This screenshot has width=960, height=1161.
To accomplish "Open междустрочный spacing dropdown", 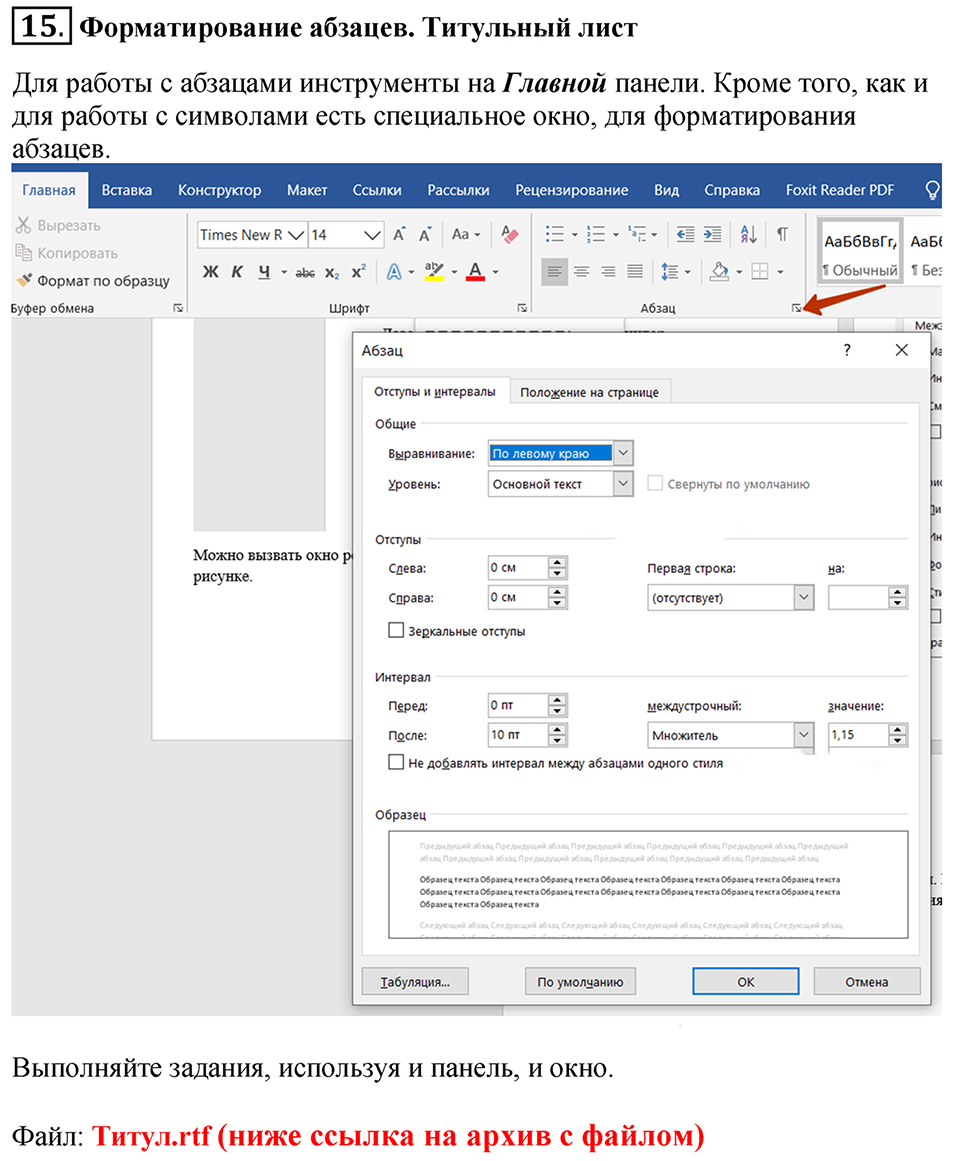I will [x=804, y=735].
